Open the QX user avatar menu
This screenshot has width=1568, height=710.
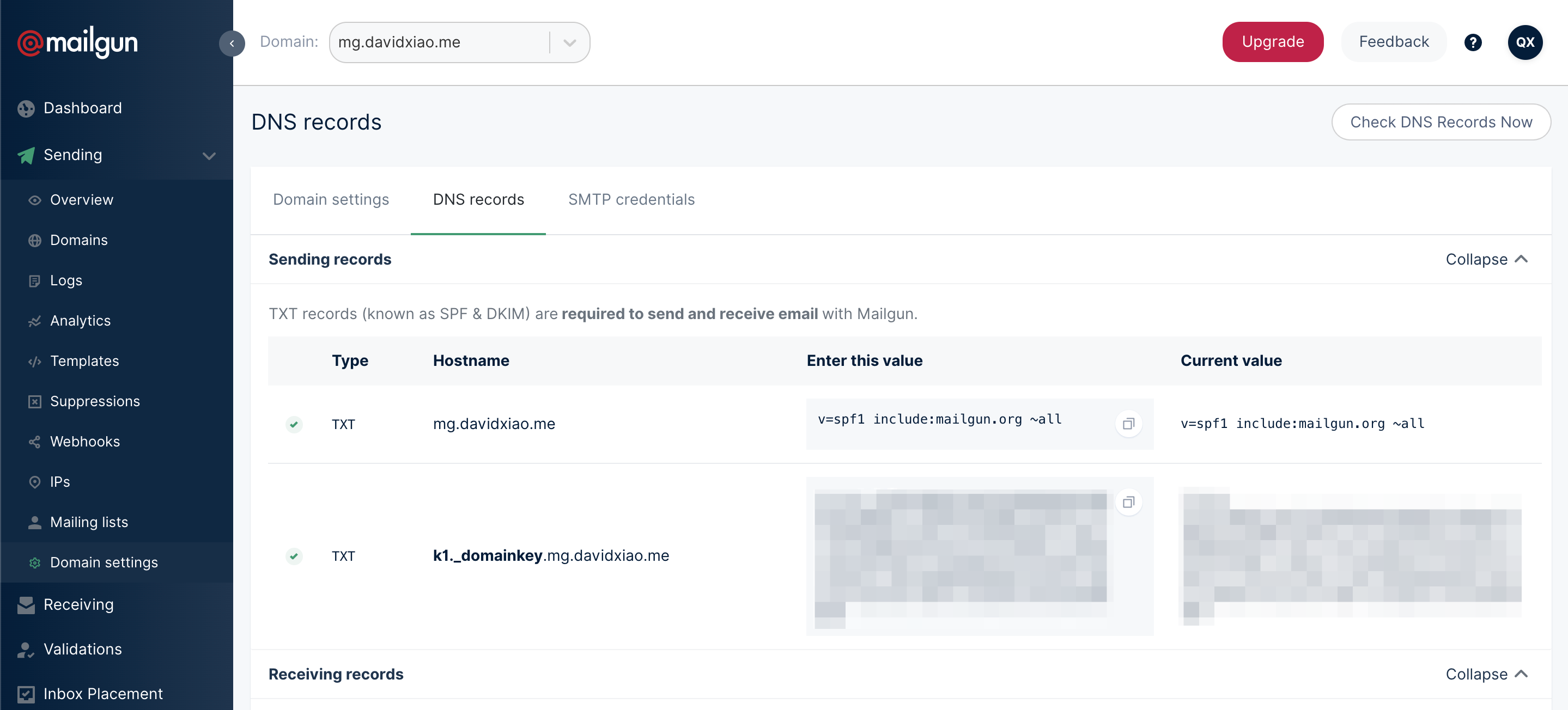pyautogui.click(x=1525, y=42)
